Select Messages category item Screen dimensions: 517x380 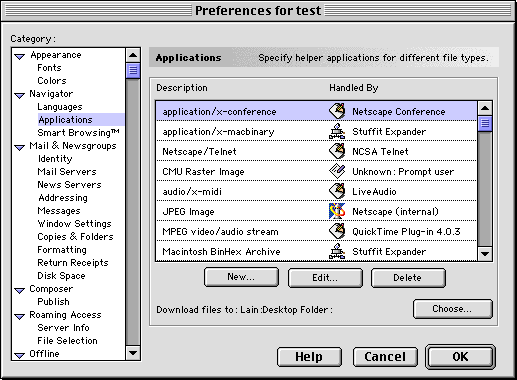coord(59,211)
